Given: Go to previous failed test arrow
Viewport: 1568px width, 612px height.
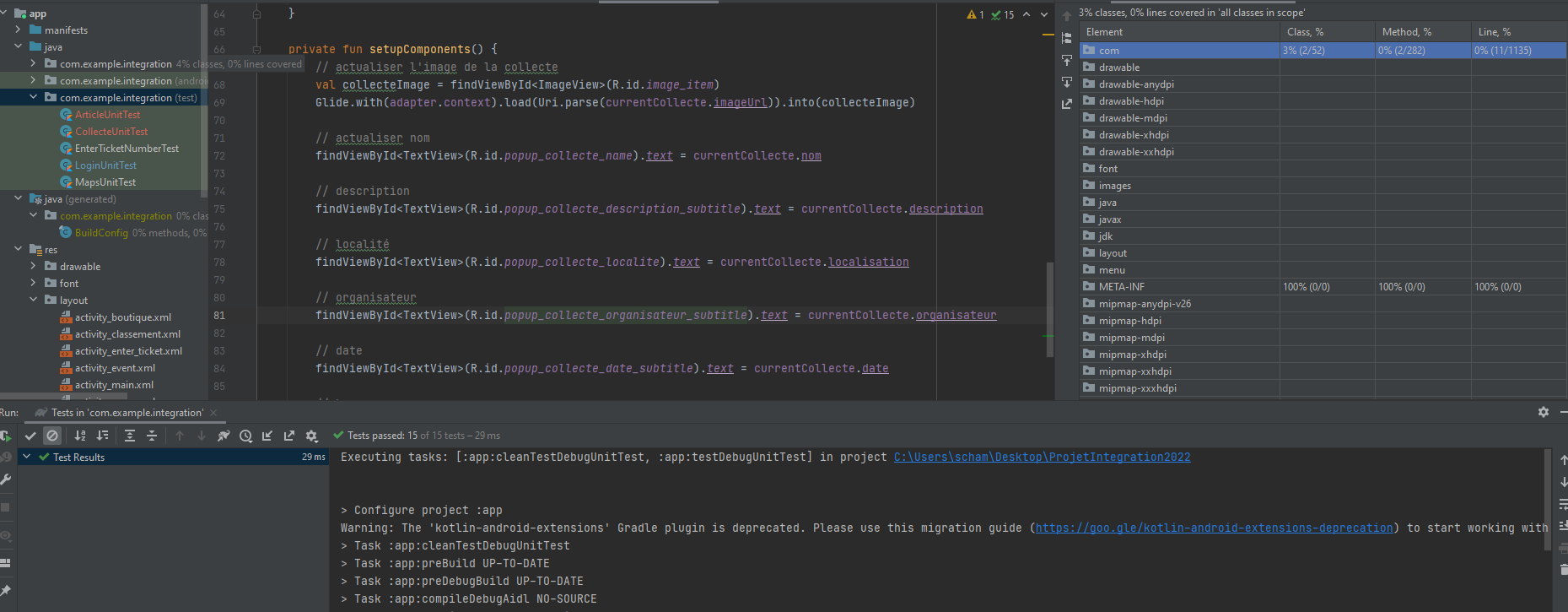Looking at the screenshot, I should coord(180,436).
